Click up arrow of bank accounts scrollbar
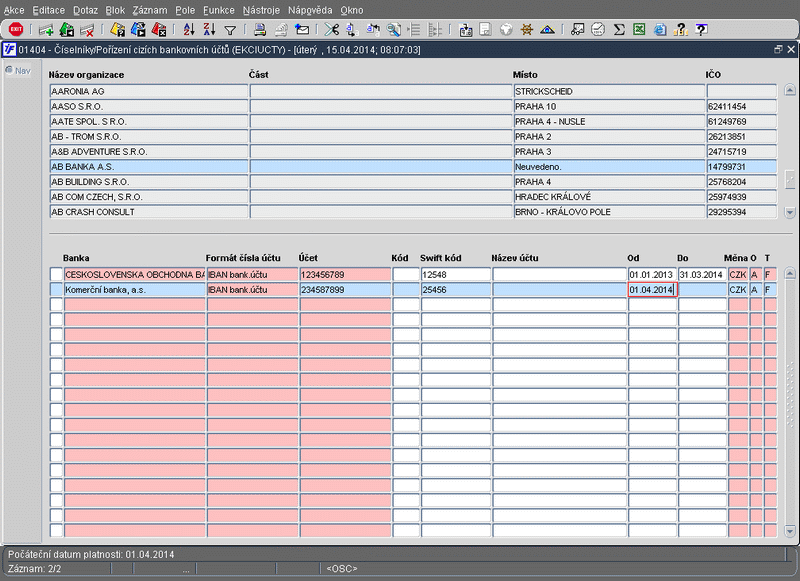Image resolution: width=800 pixels, height=581 pixels. click(x=790, y=273)
